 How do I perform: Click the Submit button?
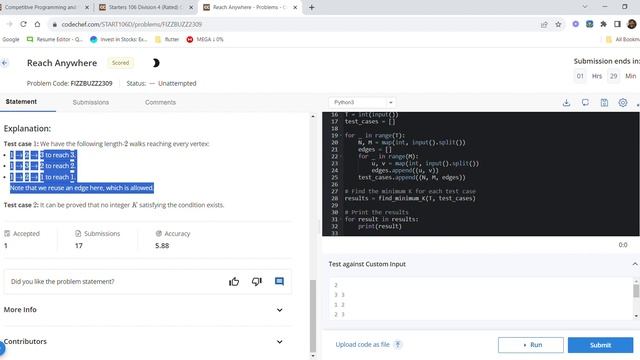point(600,345)
